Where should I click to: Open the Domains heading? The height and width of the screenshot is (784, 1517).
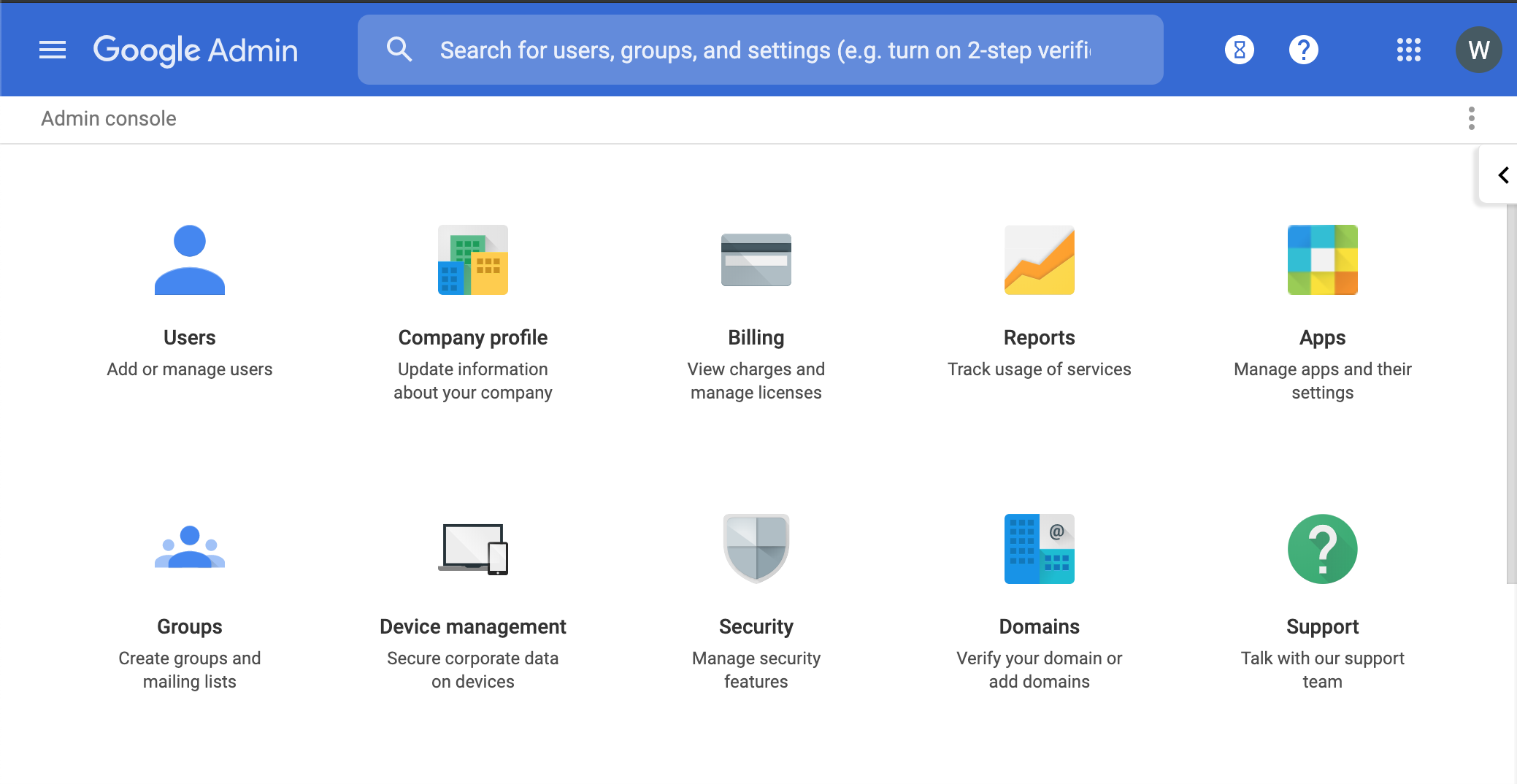tap(1040, 626)
